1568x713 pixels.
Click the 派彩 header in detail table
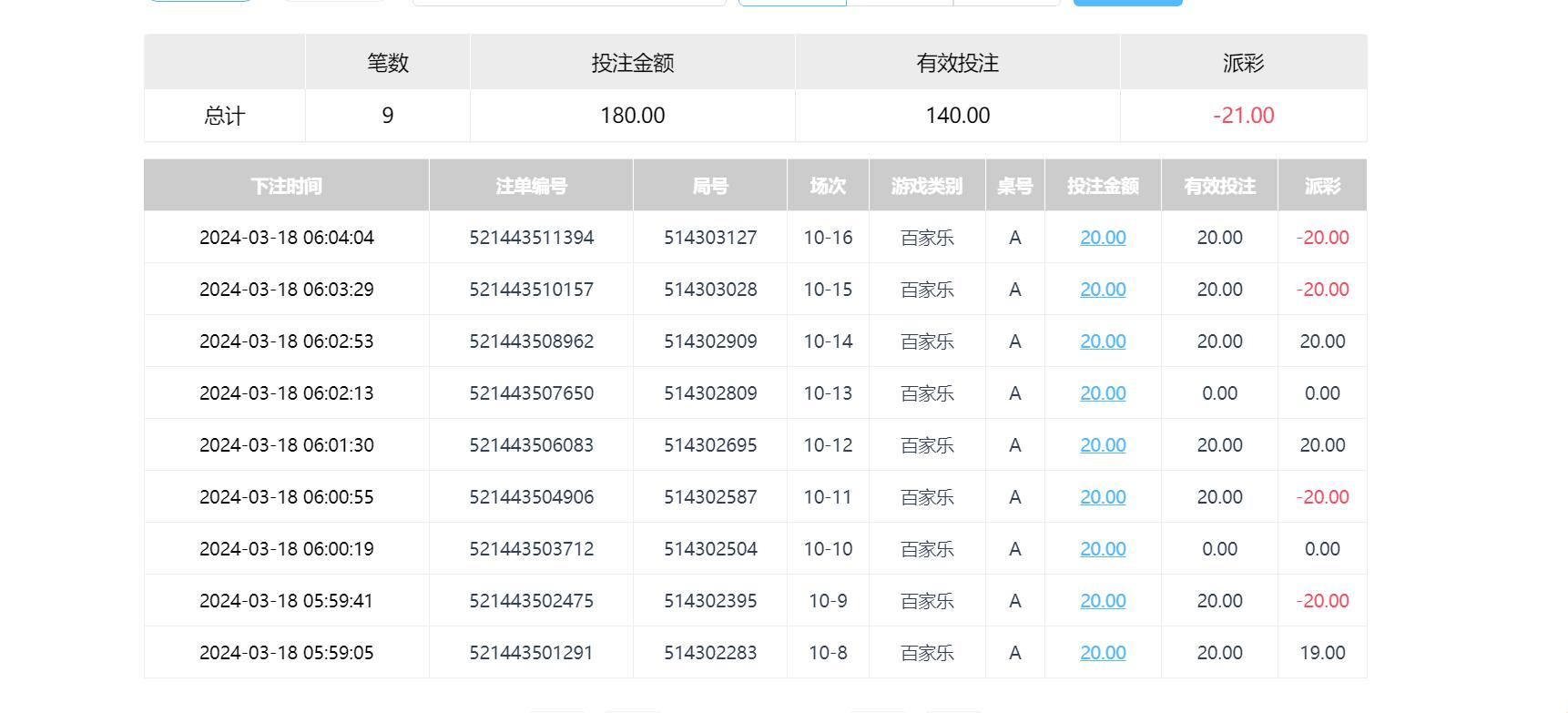1322,186
